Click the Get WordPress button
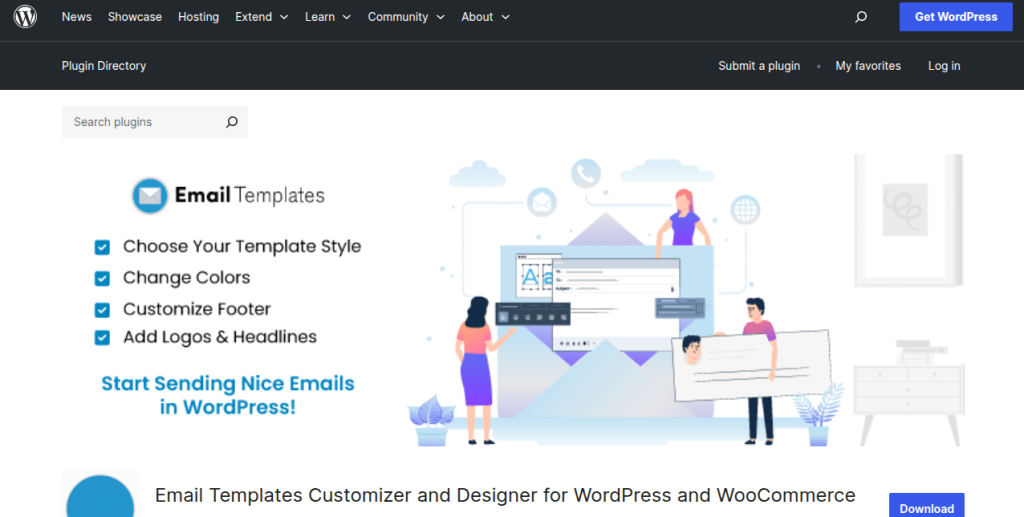Image resolution: width=1024 pixels, height=517 pixels. point(956,17)
